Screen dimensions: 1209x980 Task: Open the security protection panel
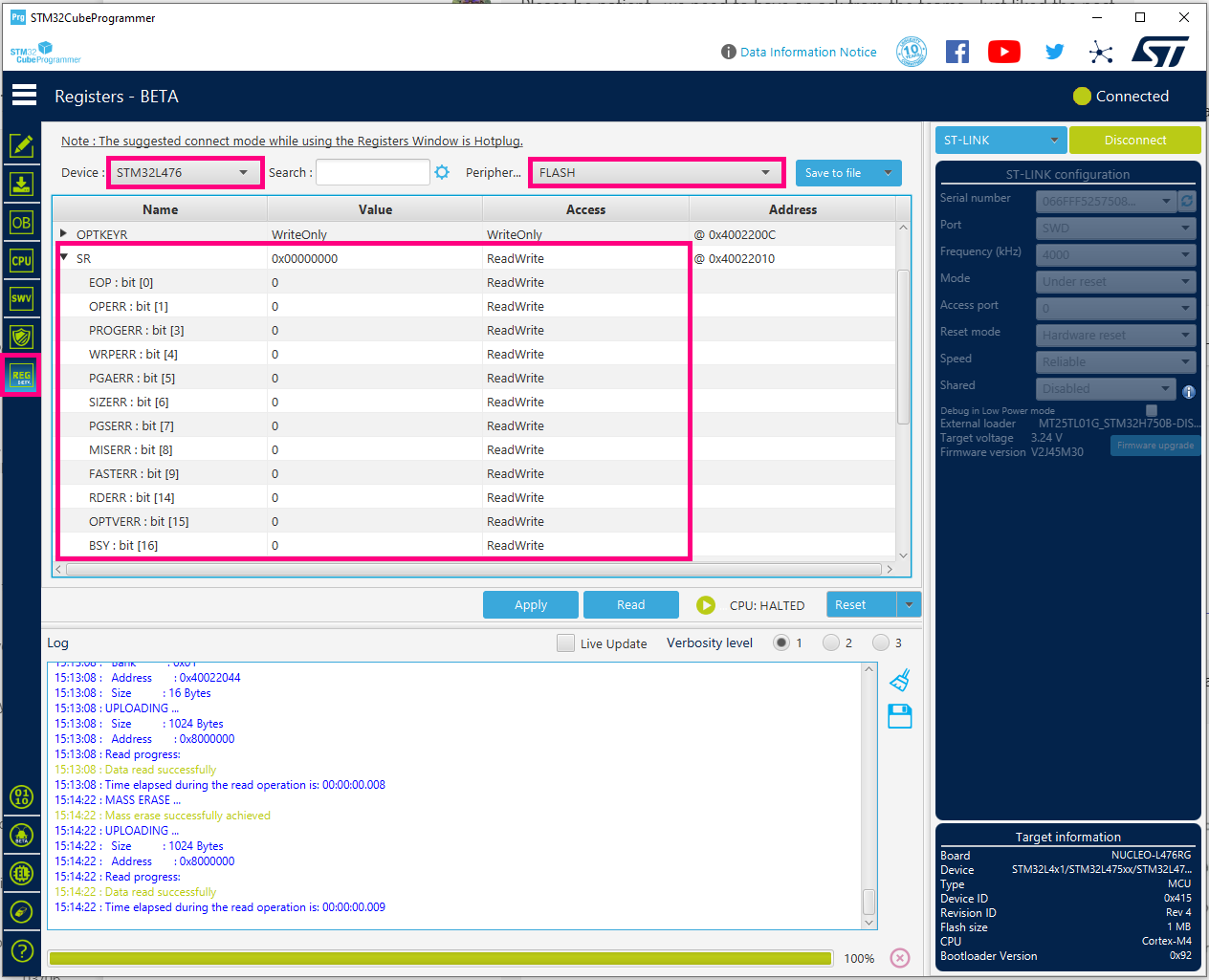click(22, 337)
